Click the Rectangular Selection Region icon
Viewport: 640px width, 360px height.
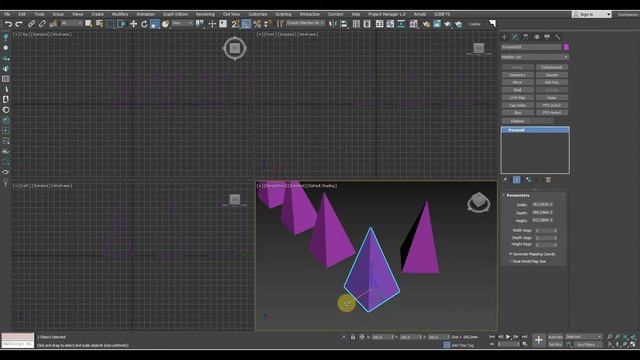(110, 24)
